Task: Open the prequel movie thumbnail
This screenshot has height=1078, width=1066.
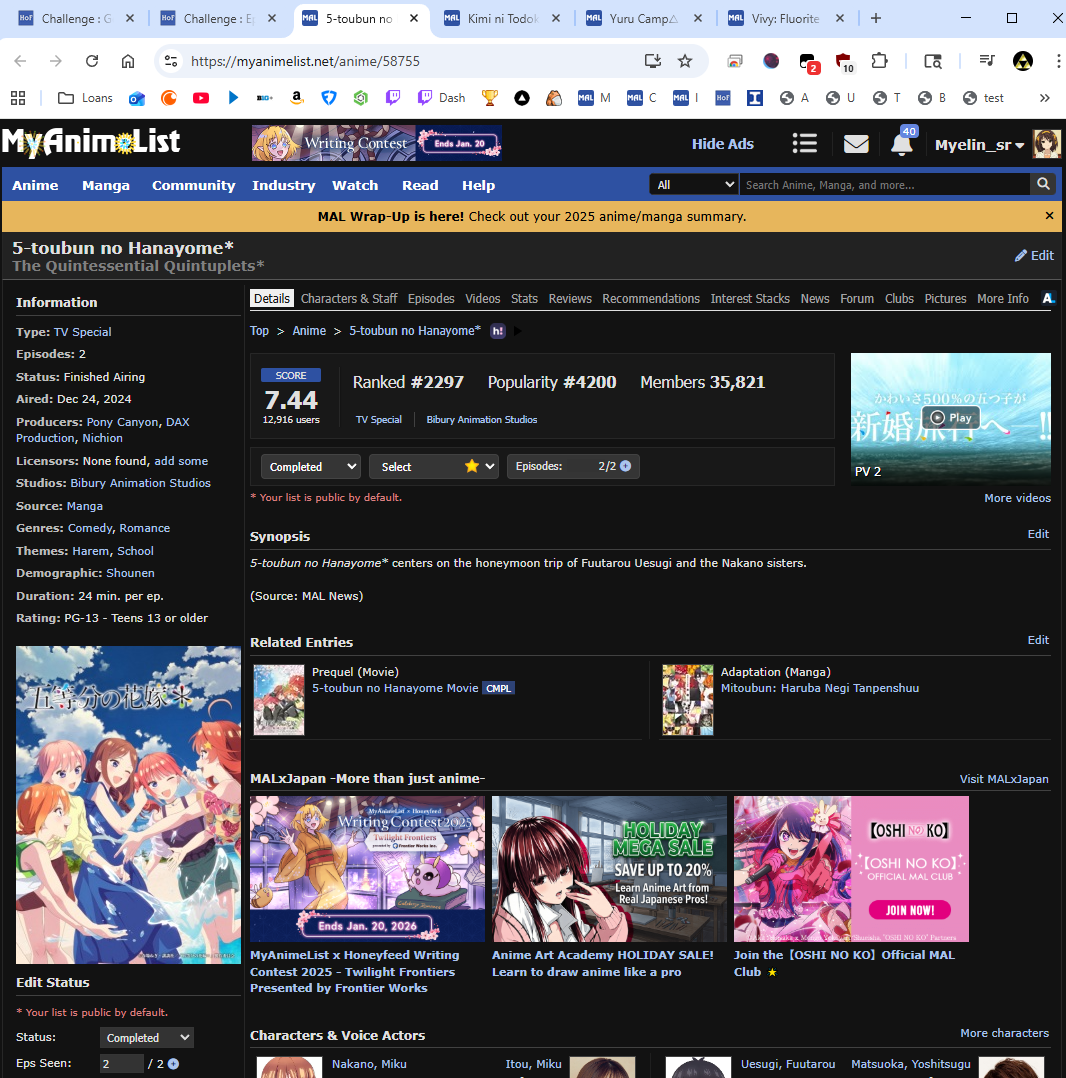Action: pyautogui.click(x=278, y=700)
